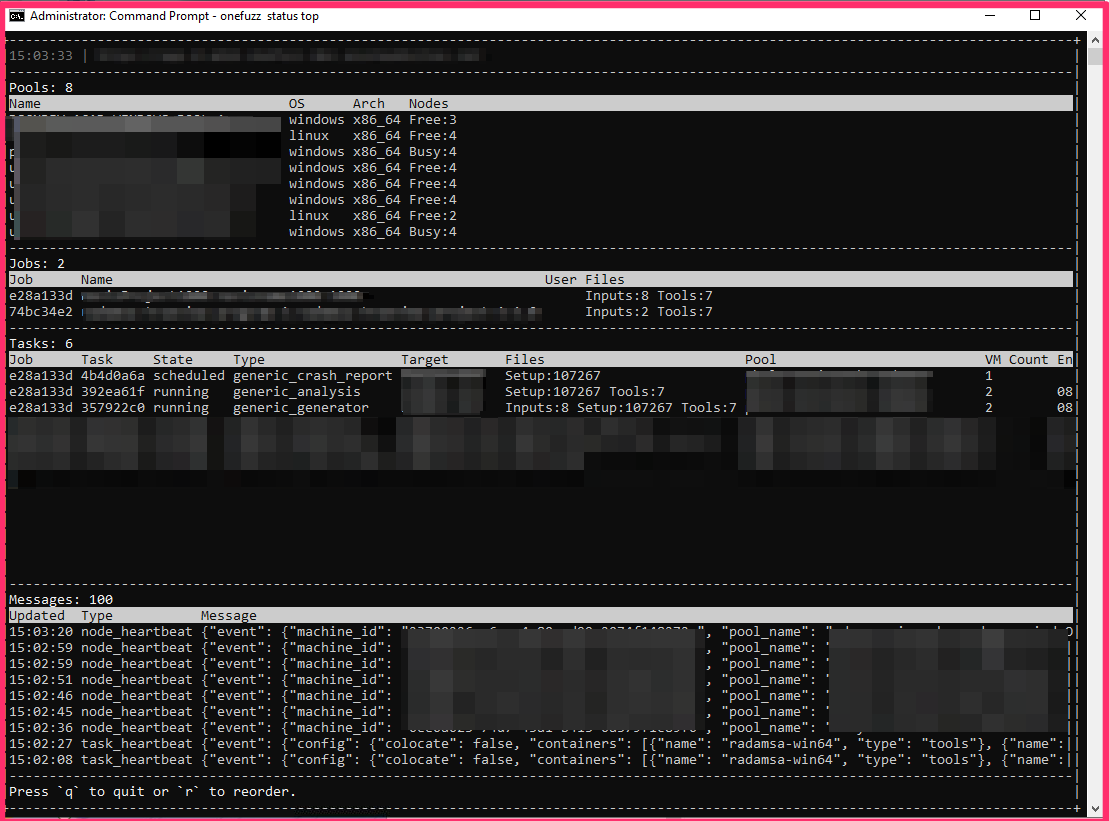Click the "Press `q` to quit" status line
This screenshot has height=821, width=1109.
150,791
